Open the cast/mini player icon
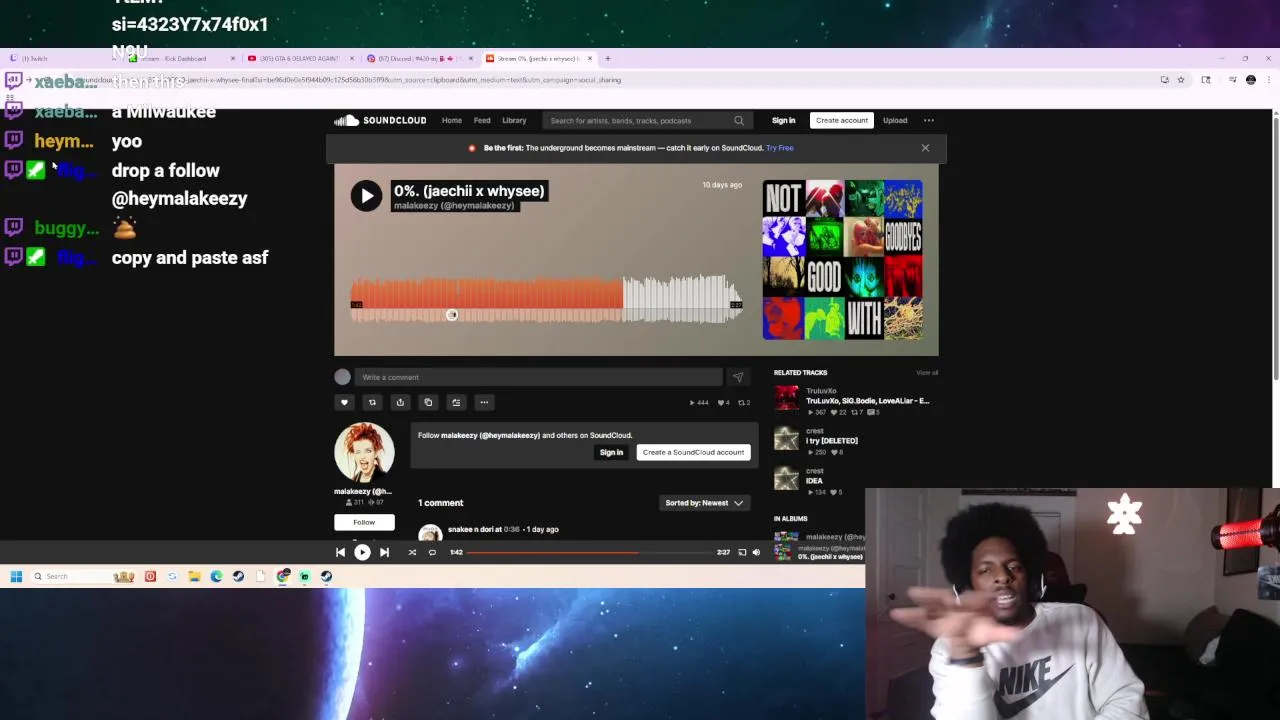This screenshot has height=720, width=1280. pos(742,552)
